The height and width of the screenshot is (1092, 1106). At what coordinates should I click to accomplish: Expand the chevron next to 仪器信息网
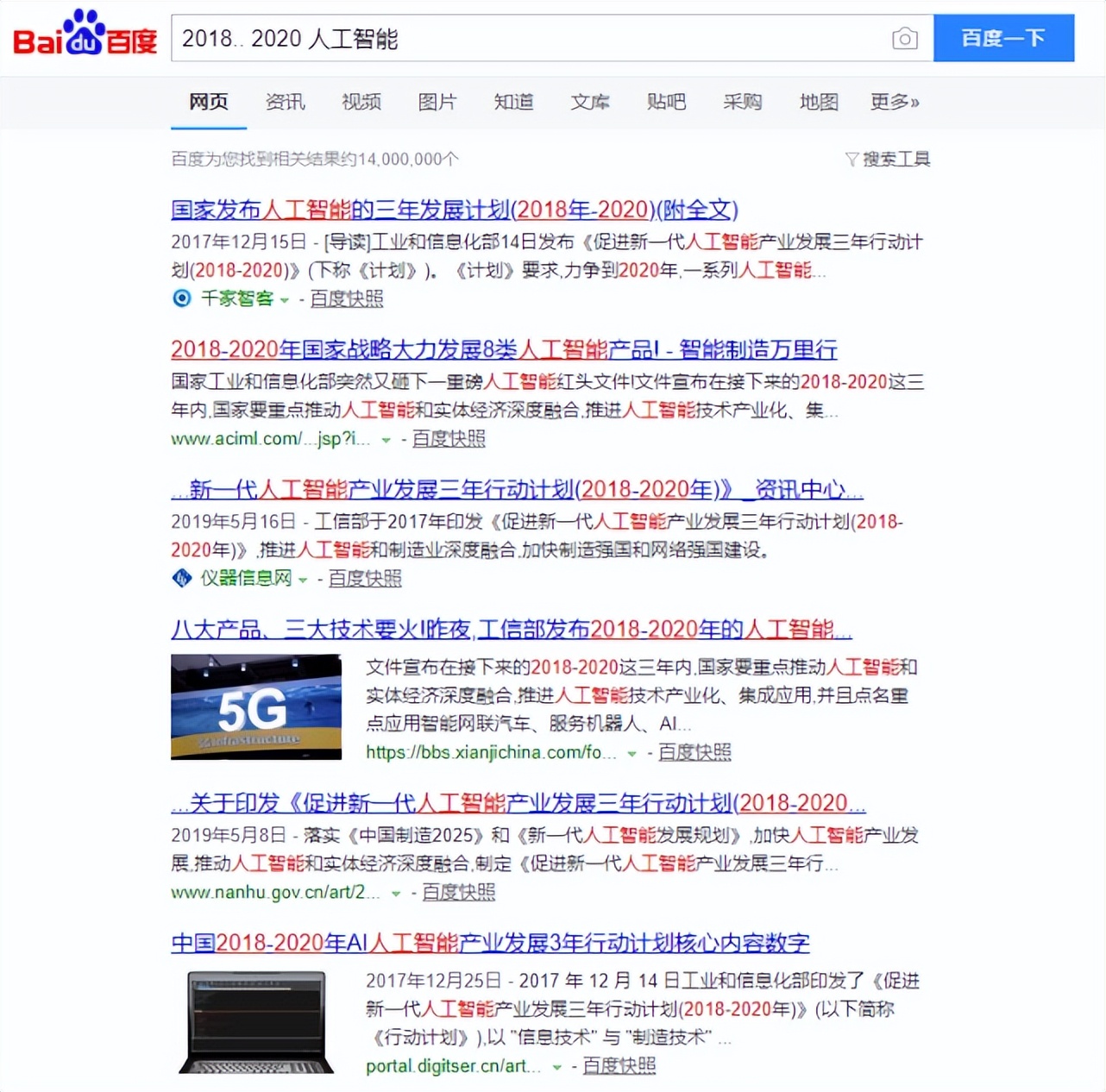click(303, 580)
